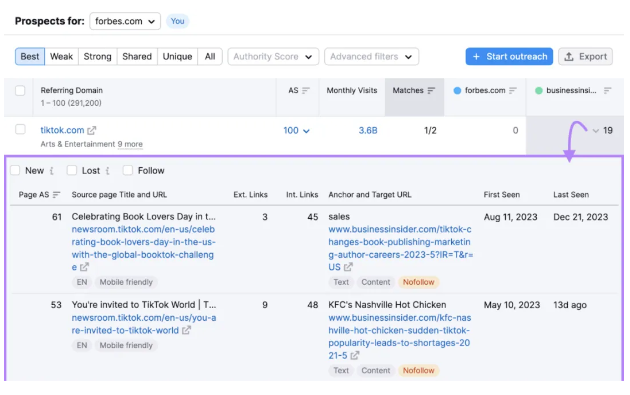The height and width of the screenshot is (395, 630).
Task: Select the Shared tab
Action: pyautogui.click(x=137, y=57)
